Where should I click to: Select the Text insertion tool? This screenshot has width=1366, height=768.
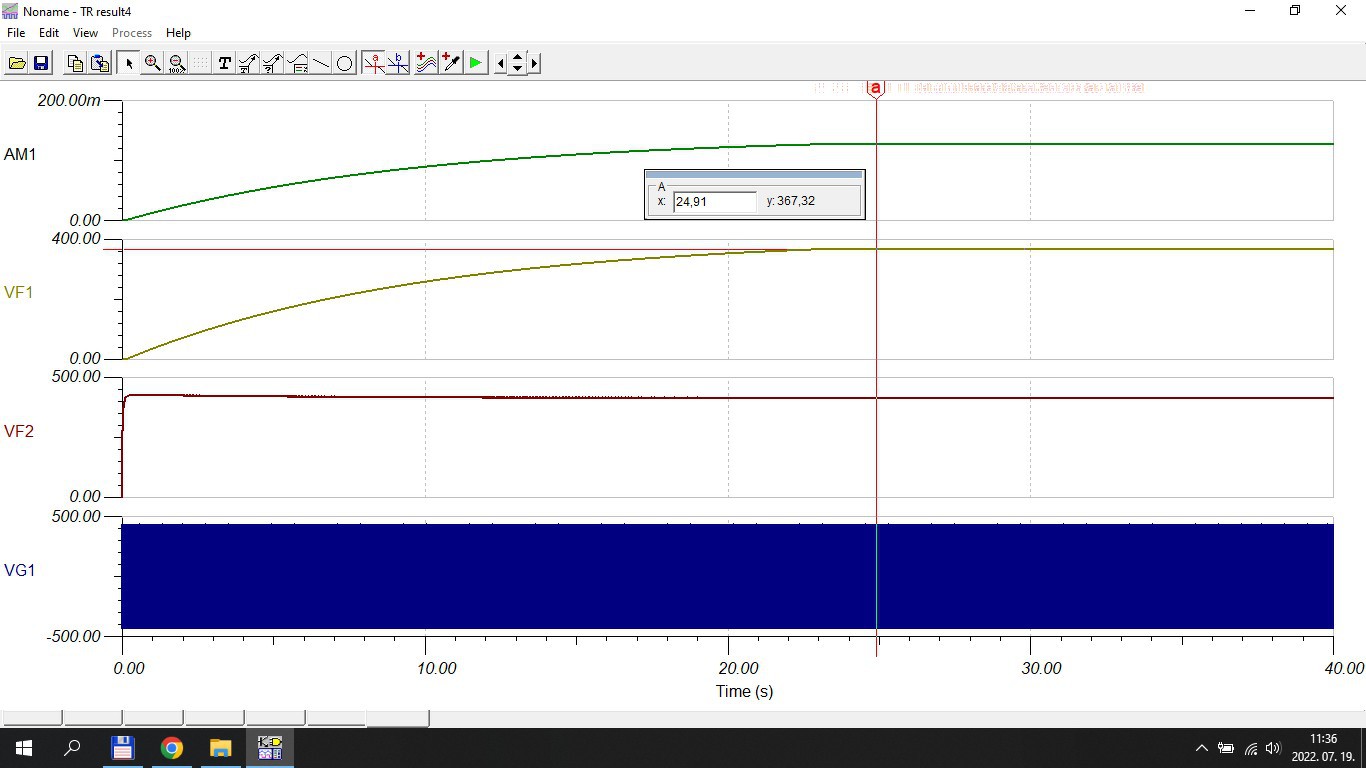(x=224, y=63)
